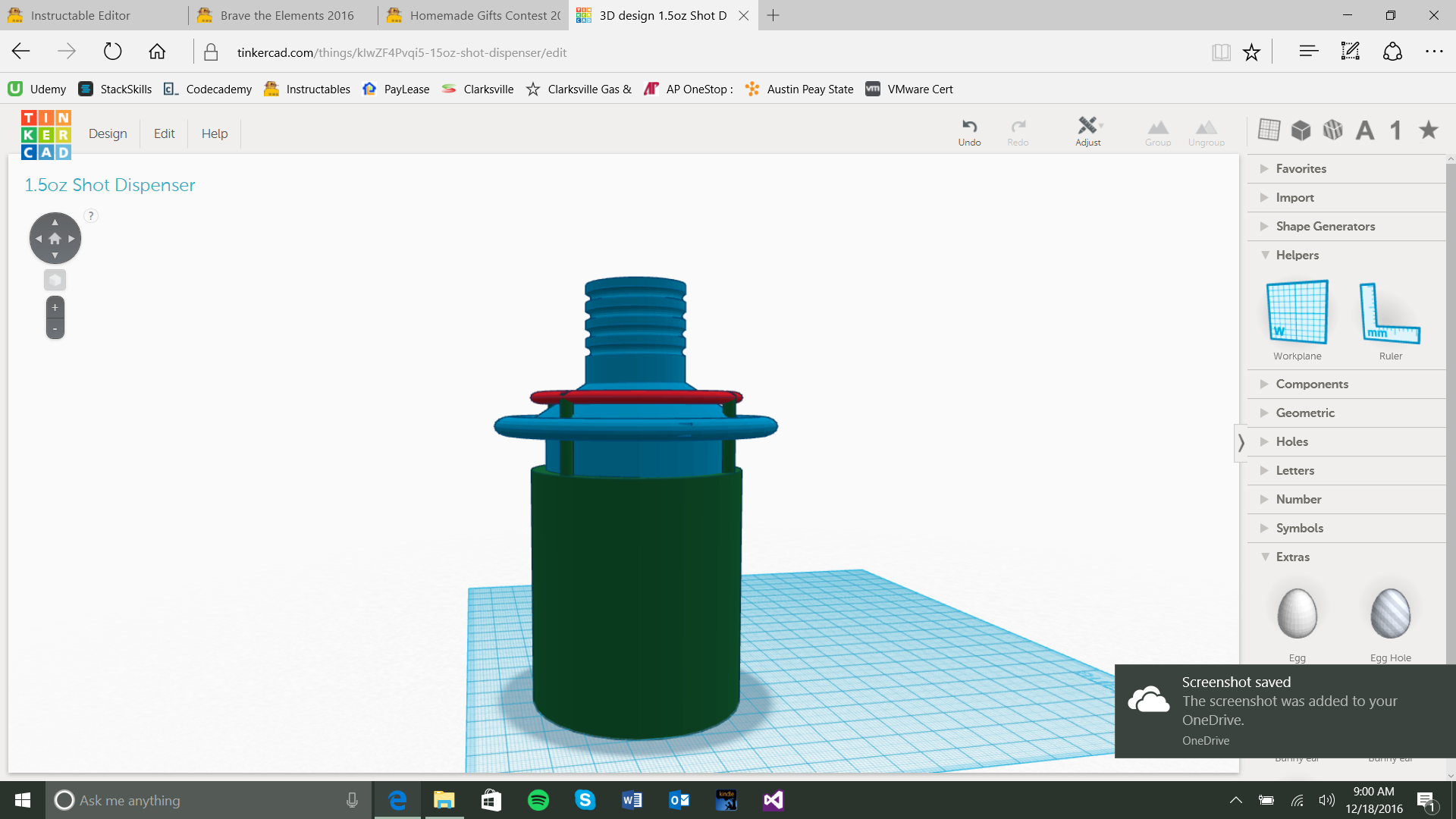Open the Design menu
1456x819 pixels.
[x=108, y=133]
